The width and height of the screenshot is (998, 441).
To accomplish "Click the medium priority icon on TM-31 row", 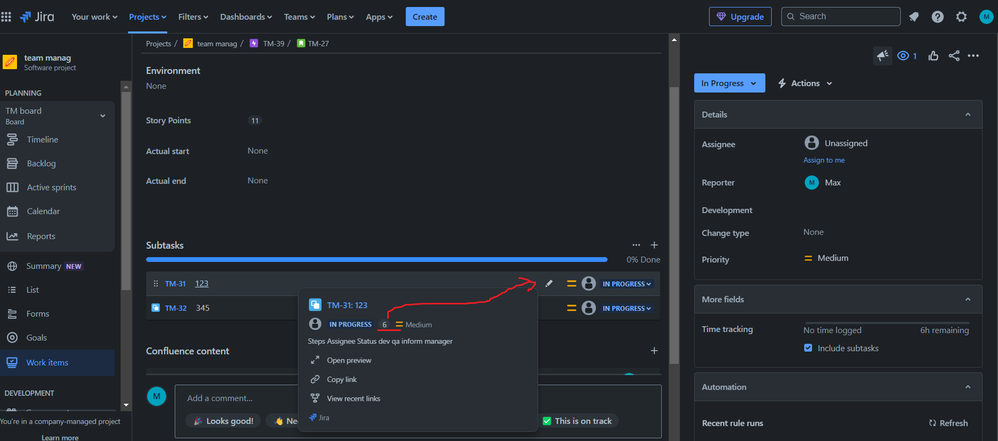I will (x=572, y=284).
